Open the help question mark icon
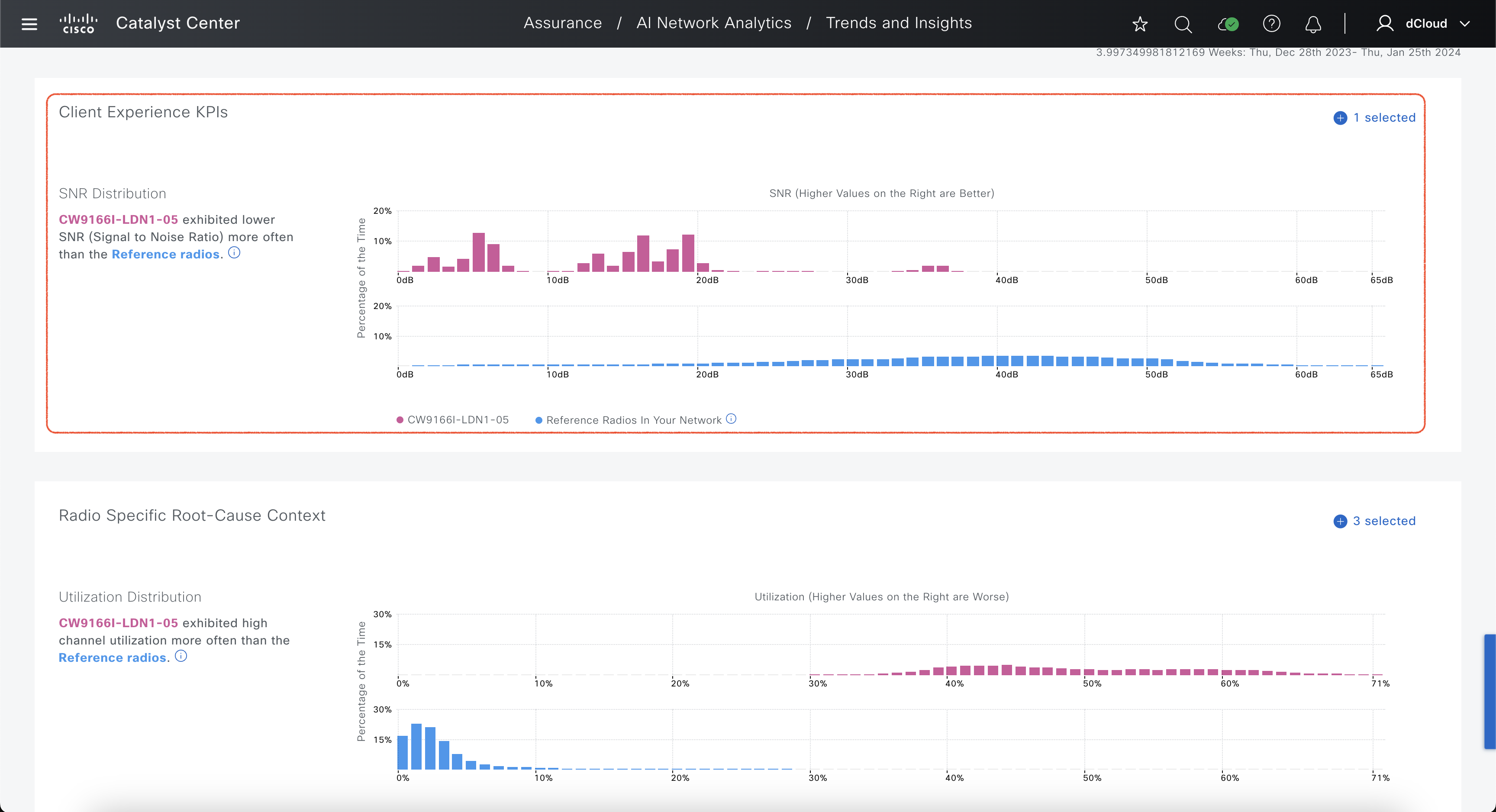The height and width of the screenshot is (812, 1496). point(1271,24)
